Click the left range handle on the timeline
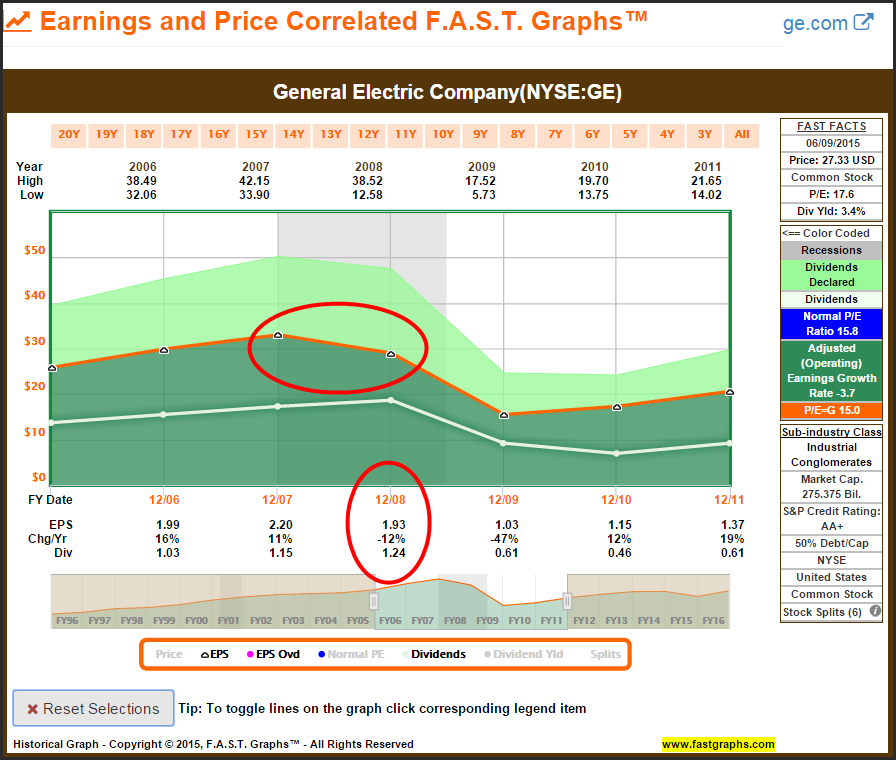The height and width of the screenshot is (760, 896). 374,601
